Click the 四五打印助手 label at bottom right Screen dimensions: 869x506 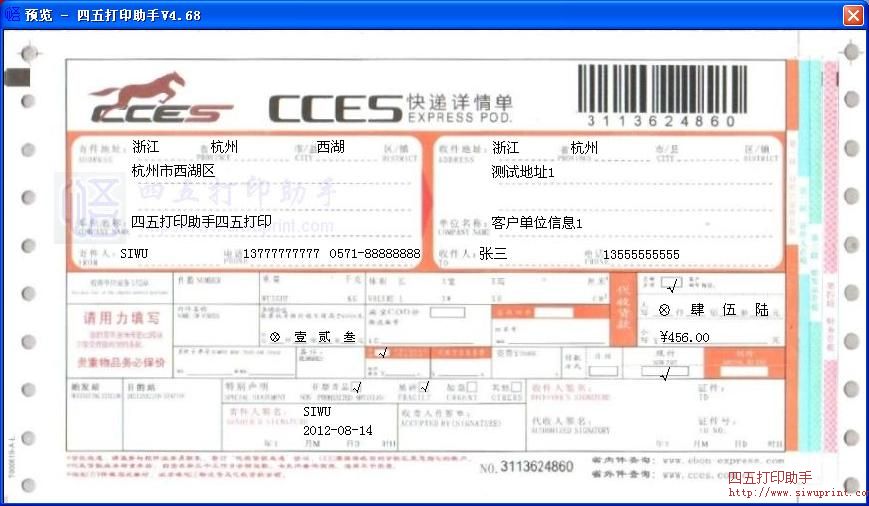click(x=770, y=477)
